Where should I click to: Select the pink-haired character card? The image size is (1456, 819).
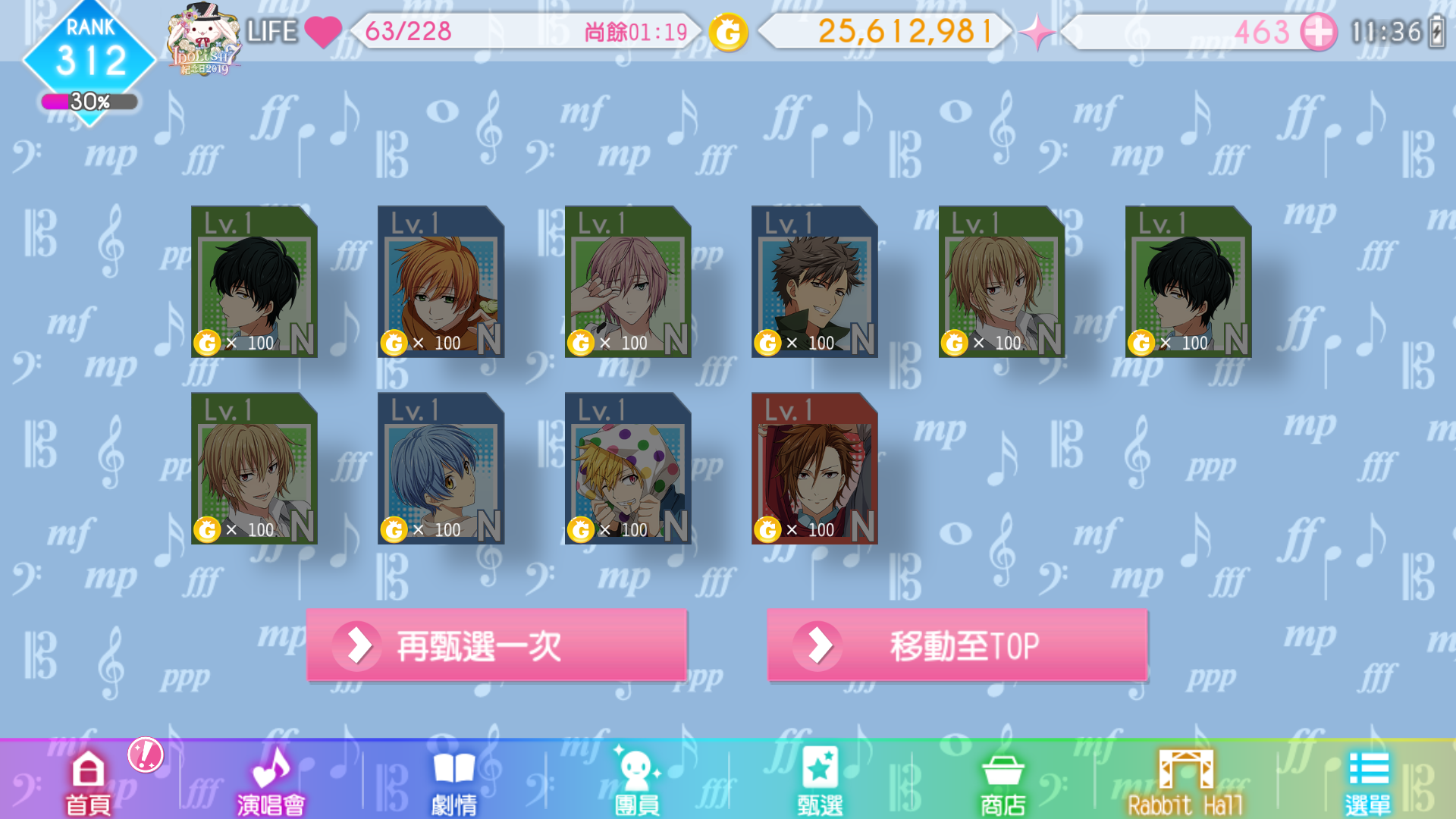[628, 281]
